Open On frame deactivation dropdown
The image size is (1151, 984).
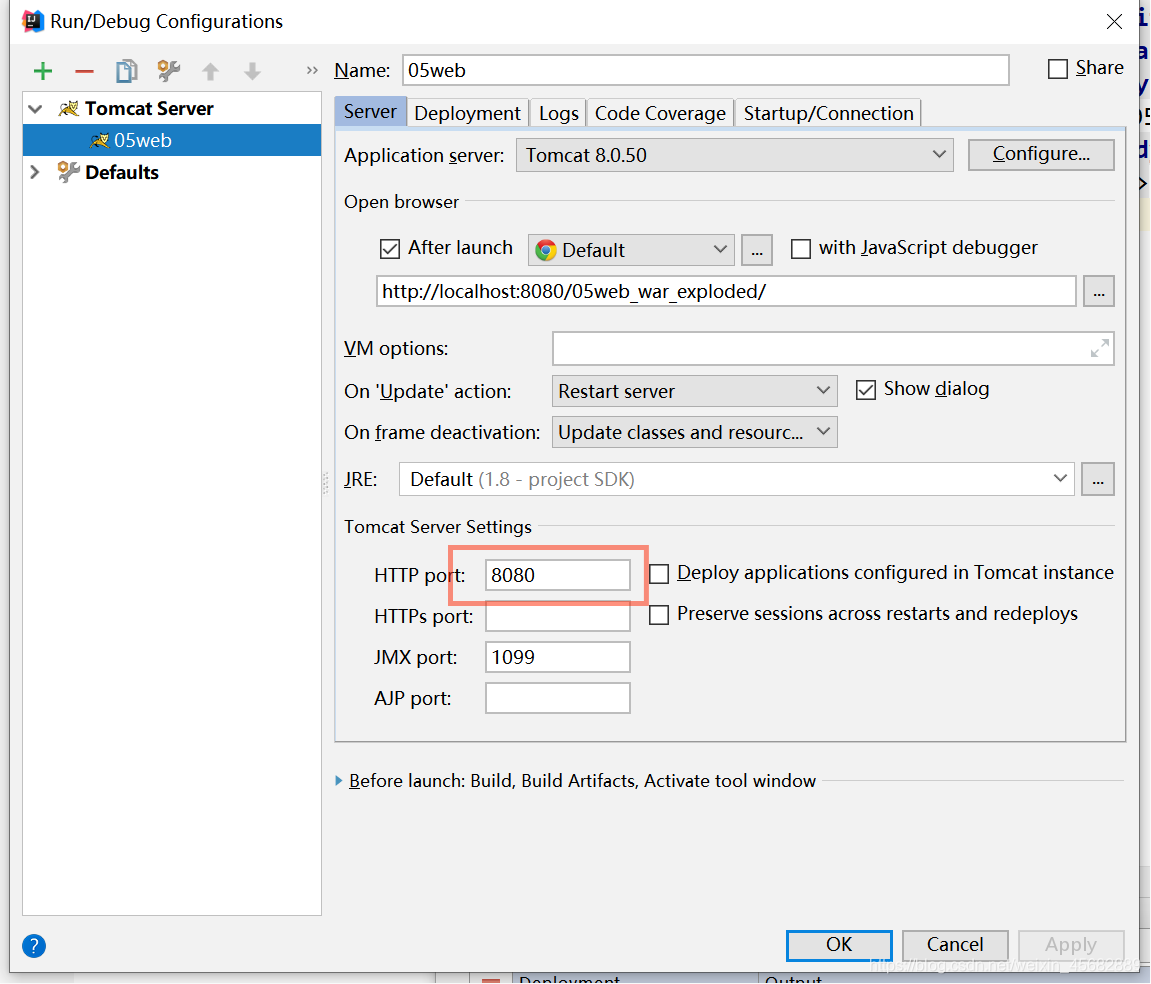[694, 433]
